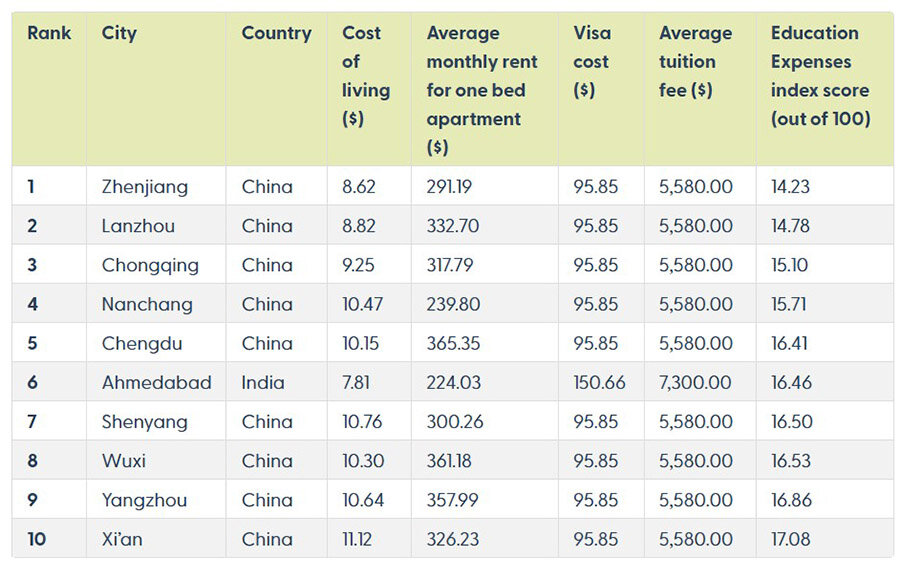The image size is (900, 579).
Task: Click the Chongqing city cell
Action: click(150, 265)
